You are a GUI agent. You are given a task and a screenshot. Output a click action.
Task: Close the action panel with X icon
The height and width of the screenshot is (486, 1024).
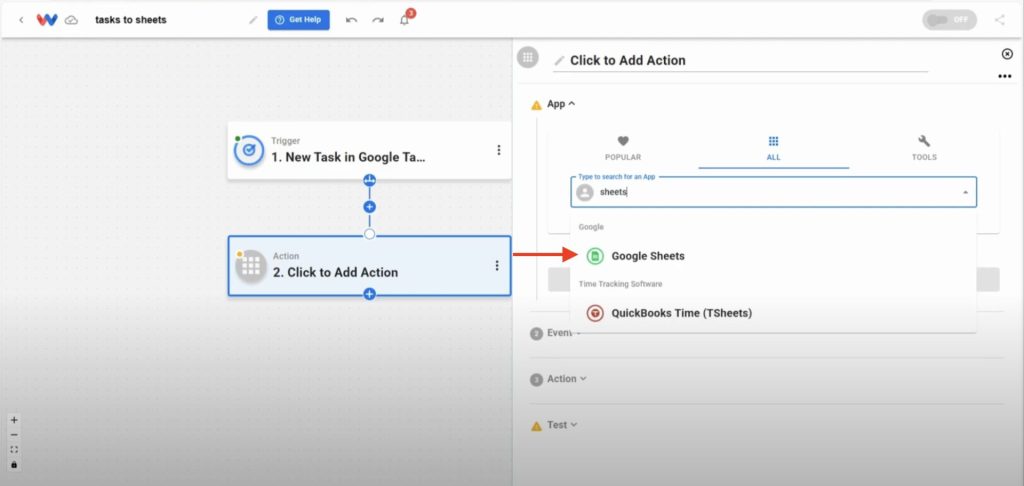pyautogui.click(x=1007, y=54)
